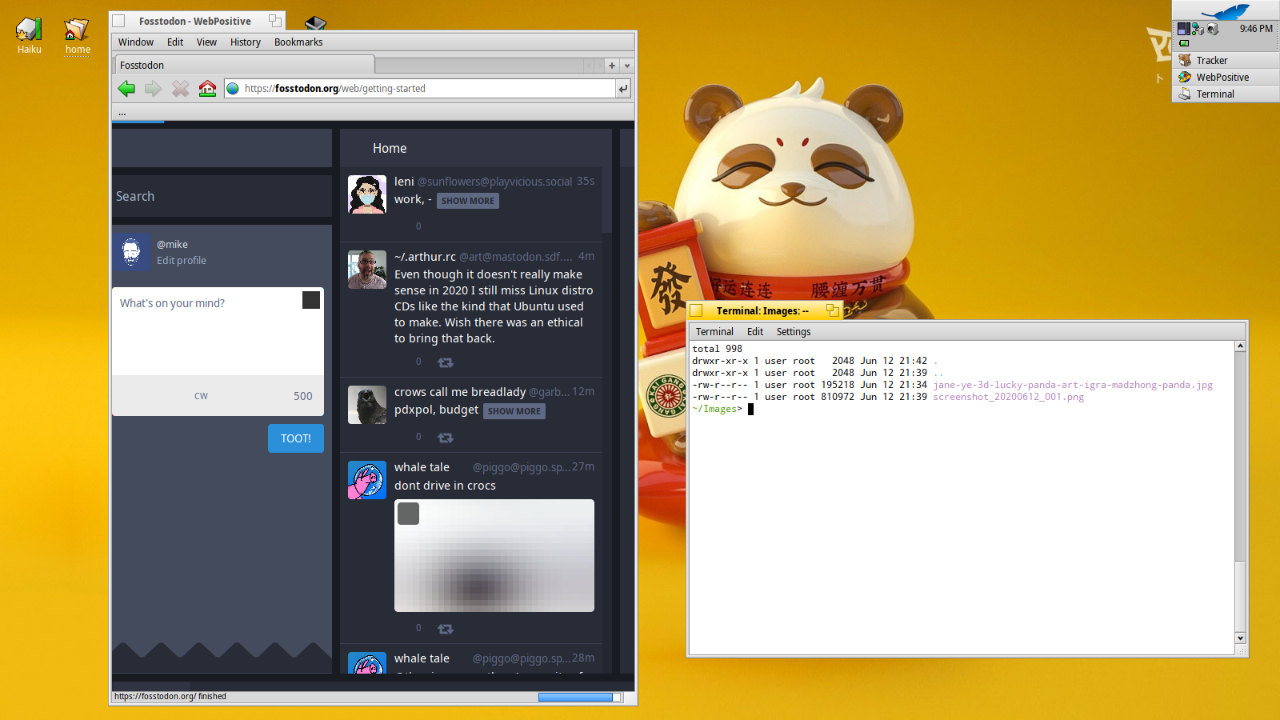Click the greyed-out forward arrow in WebPositive
This screenshot has height=720, width=1280.
(153, 89)
